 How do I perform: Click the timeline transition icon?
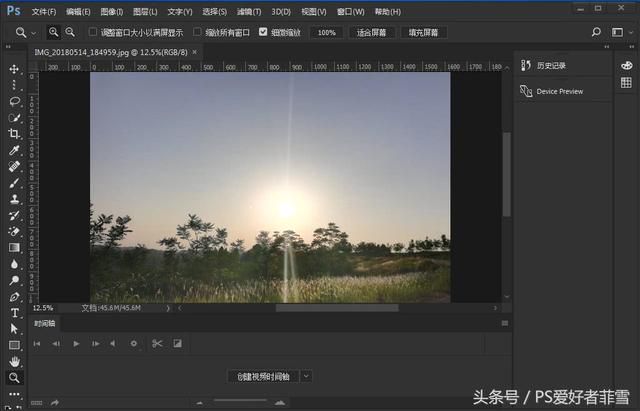click(178, 344)
